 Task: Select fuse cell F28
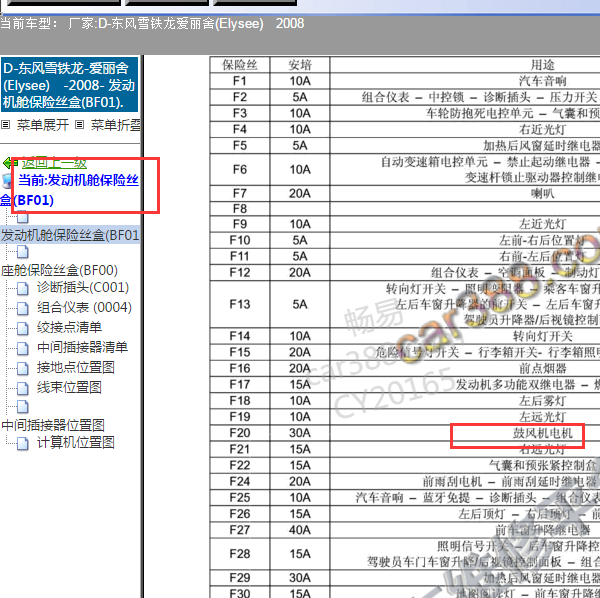tap(240, 554)
